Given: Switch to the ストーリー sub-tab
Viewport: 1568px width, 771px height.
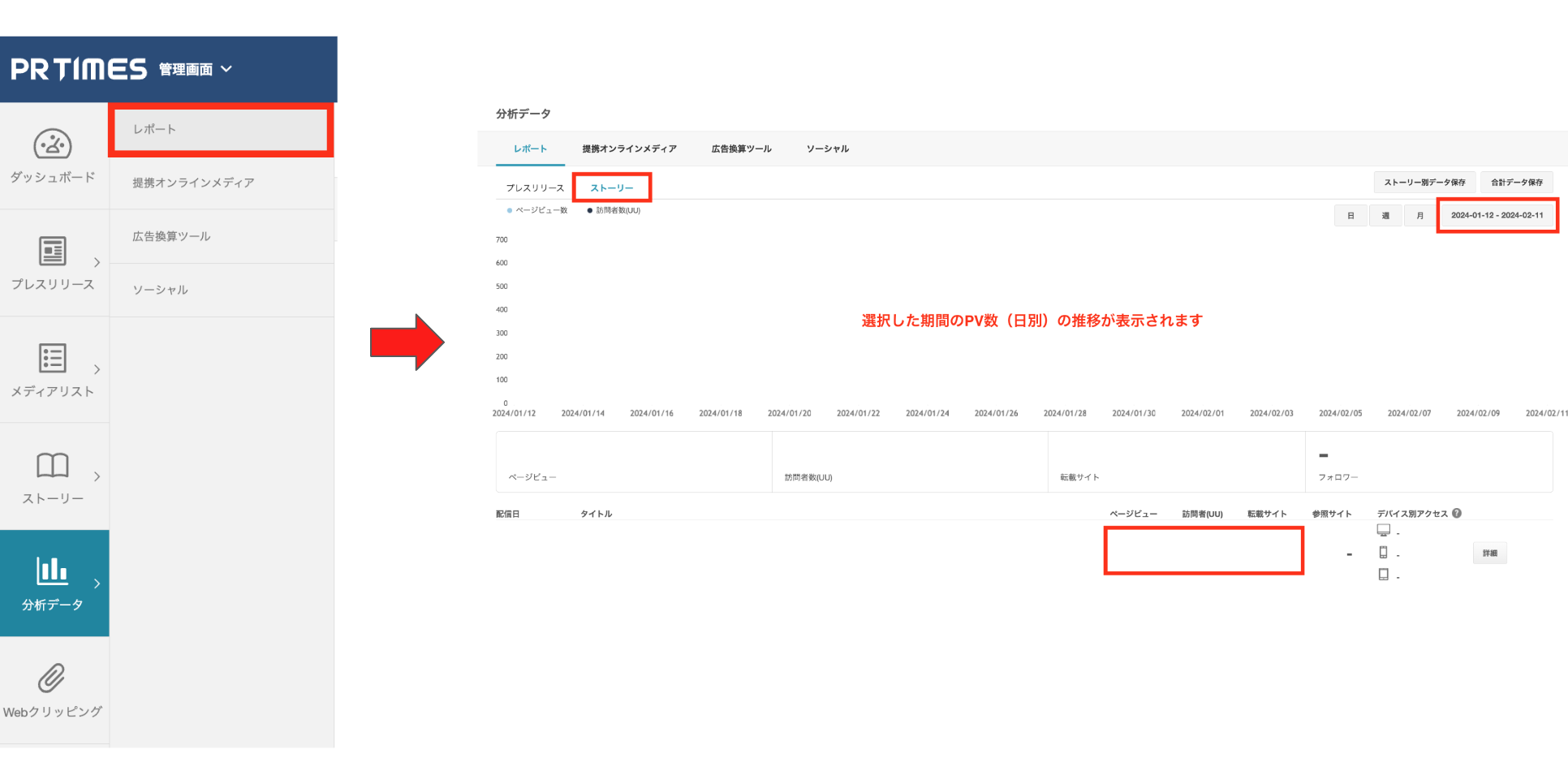Looking at the screenshot, I should point(611,187).
